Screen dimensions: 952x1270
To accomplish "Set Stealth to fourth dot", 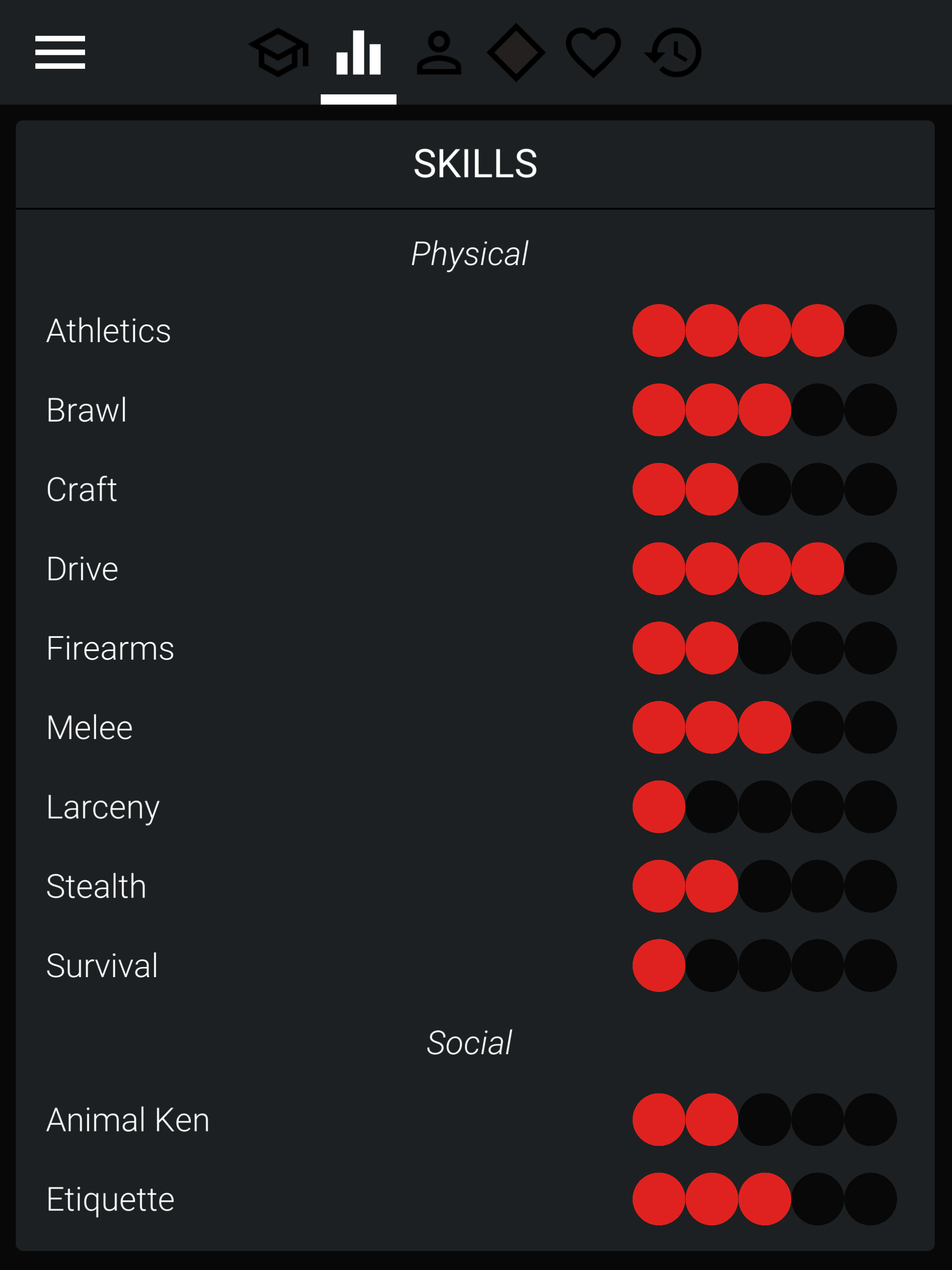I will click(x=818, y=886).
